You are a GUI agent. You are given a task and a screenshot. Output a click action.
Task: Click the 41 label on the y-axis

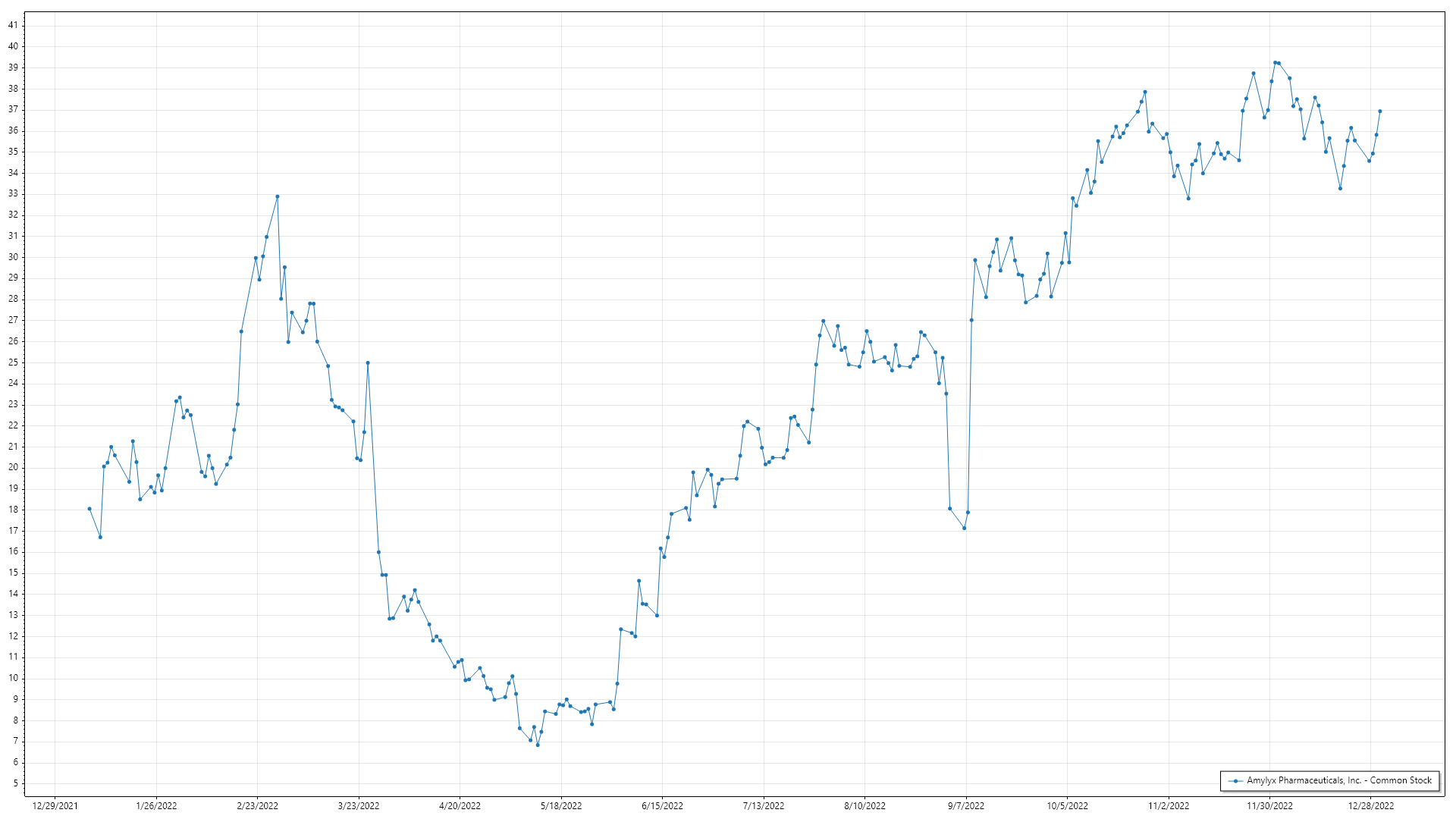tap(13, 25)
